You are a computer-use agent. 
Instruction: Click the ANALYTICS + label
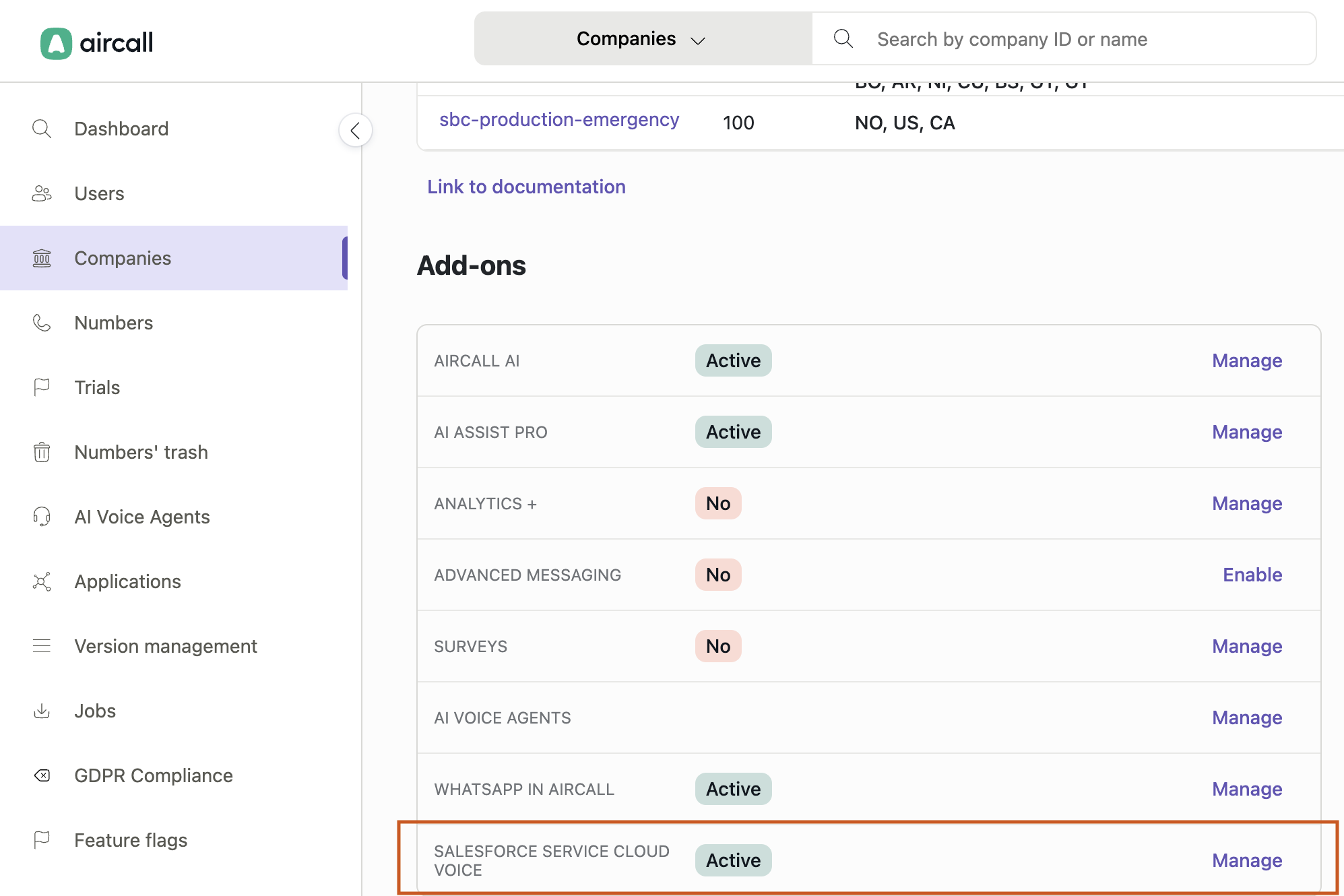(485, 504)
